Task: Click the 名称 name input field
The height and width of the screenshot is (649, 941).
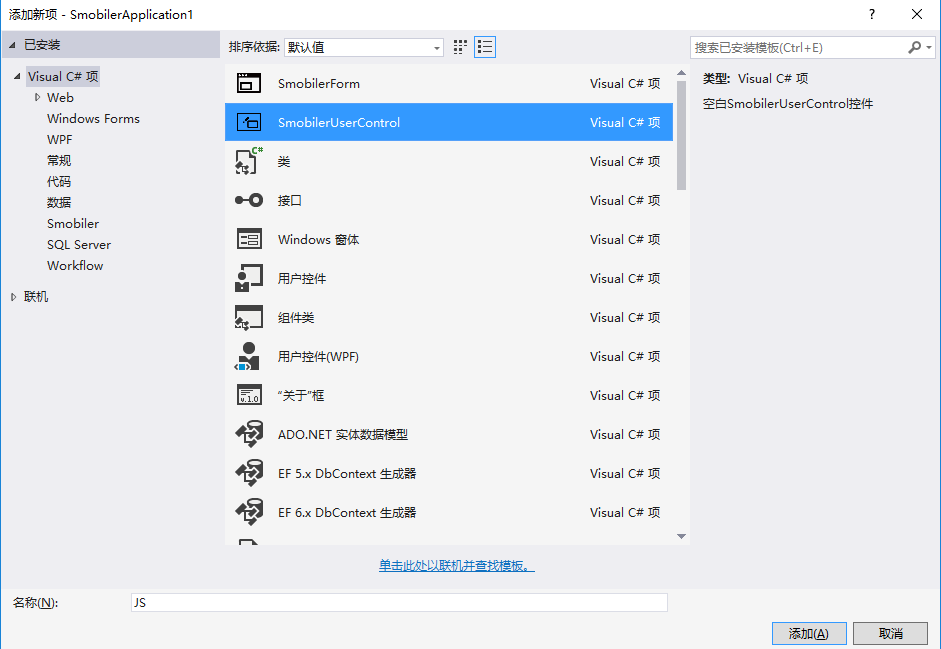Action: [399, 603]
